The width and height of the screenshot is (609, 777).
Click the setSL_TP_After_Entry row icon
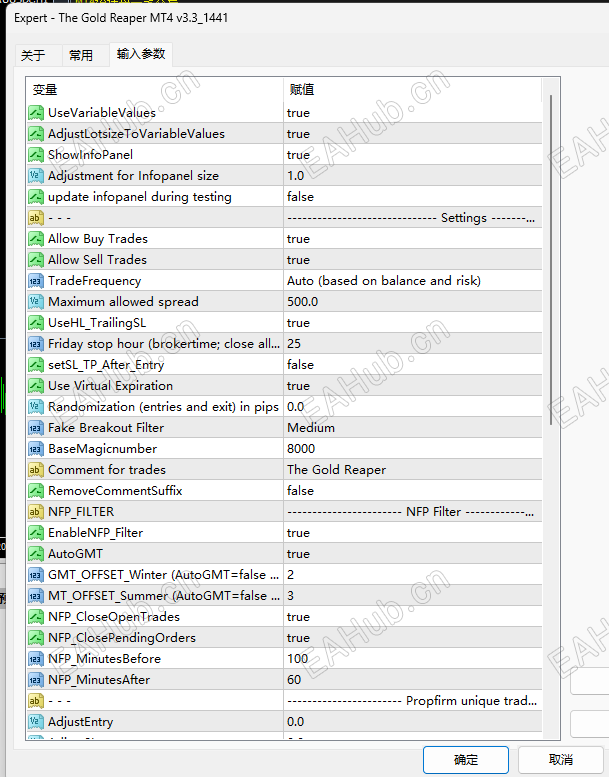coord(36,365)
